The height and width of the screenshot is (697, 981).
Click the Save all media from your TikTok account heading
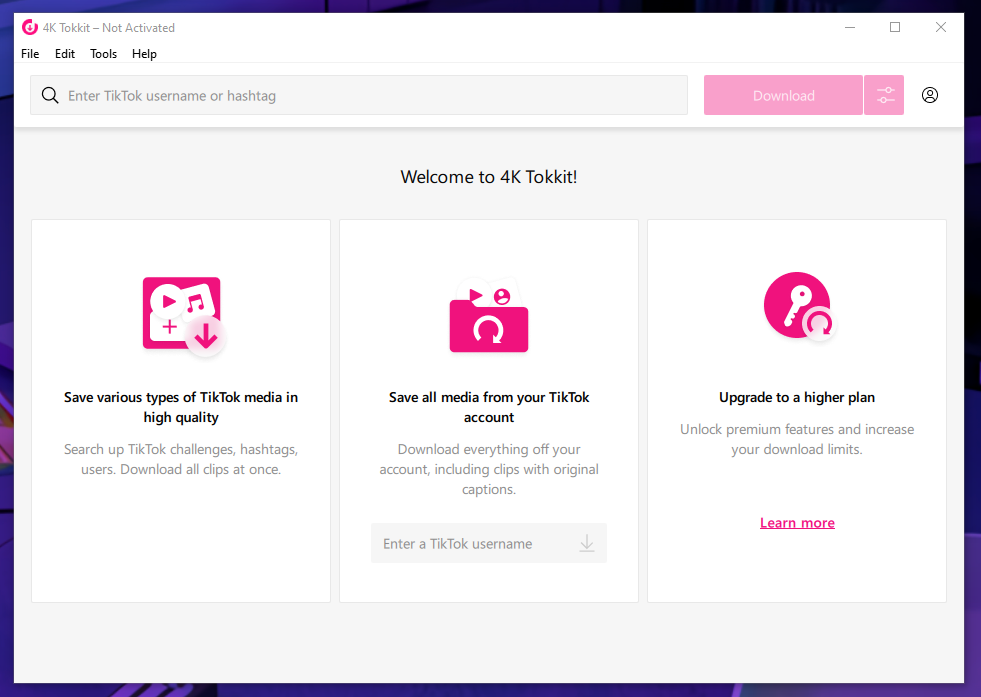click(489, 407)
